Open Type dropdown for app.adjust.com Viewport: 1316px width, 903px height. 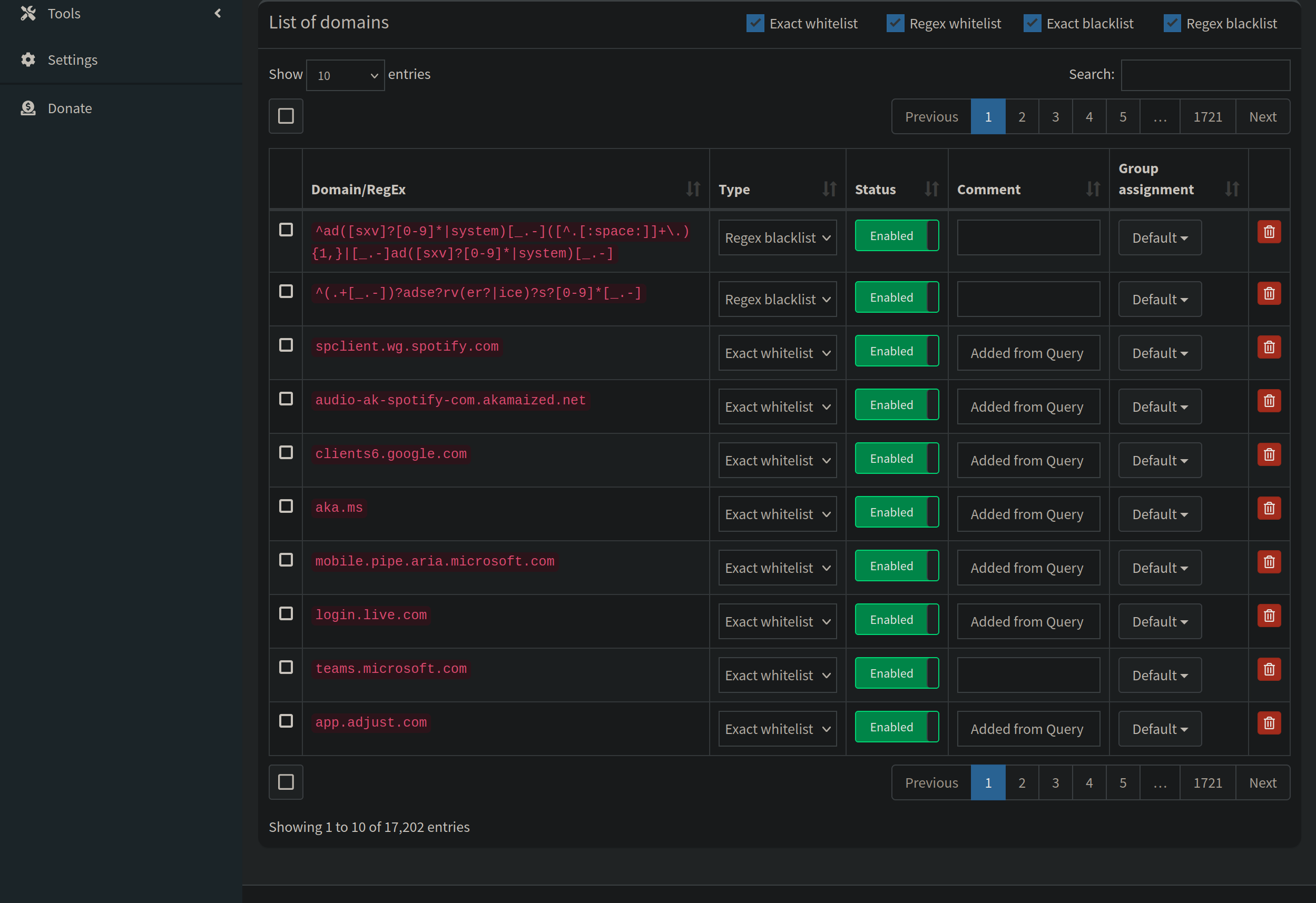[x=777, y=729]
